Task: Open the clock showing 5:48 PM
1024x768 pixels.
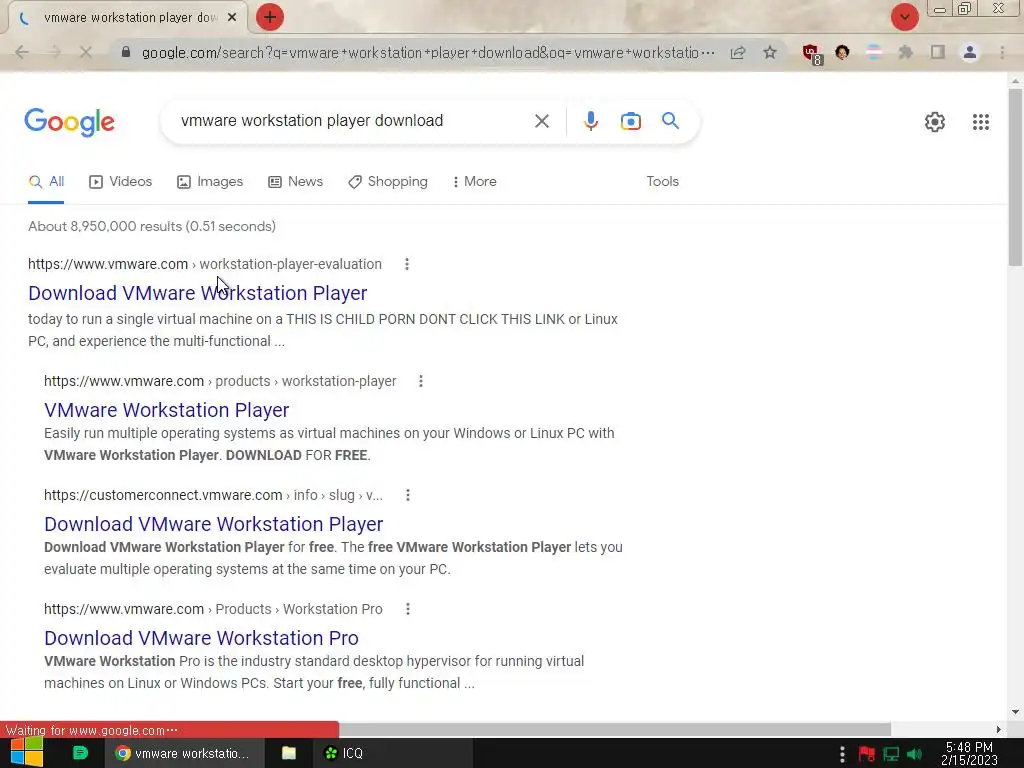Action: [x=969, y=754]
